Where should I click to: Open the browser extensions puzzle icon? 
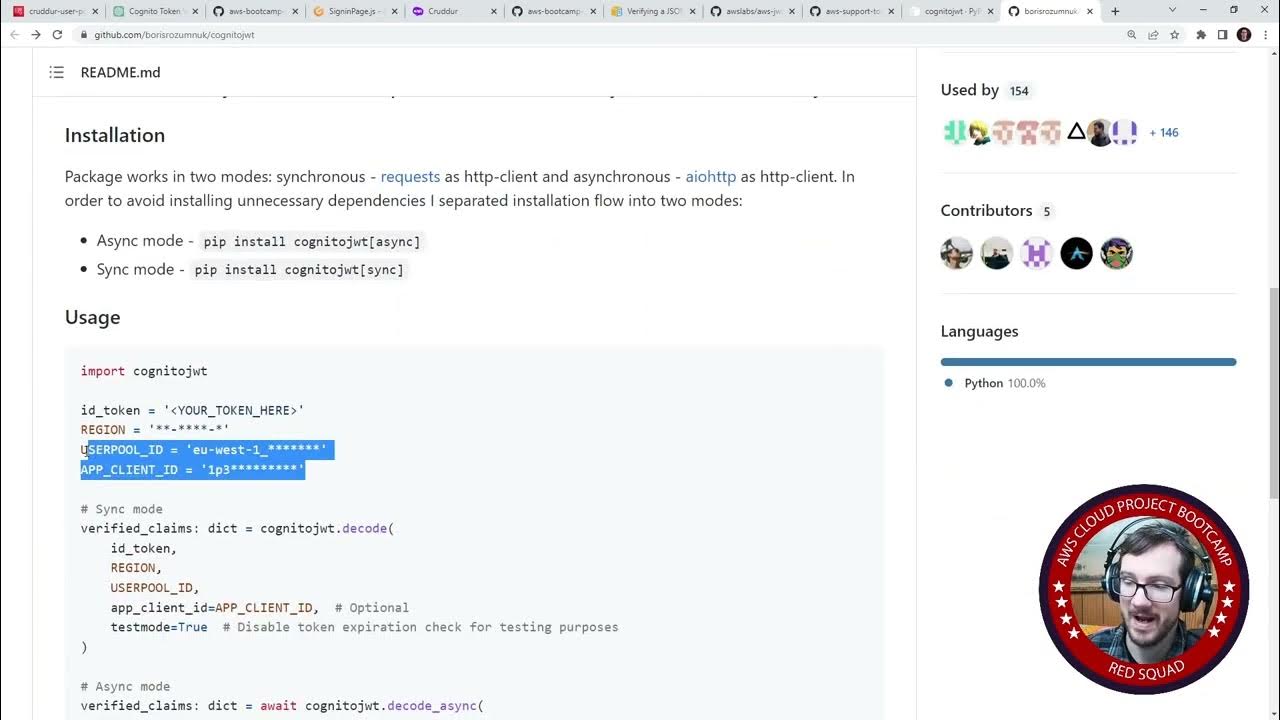1201,34
